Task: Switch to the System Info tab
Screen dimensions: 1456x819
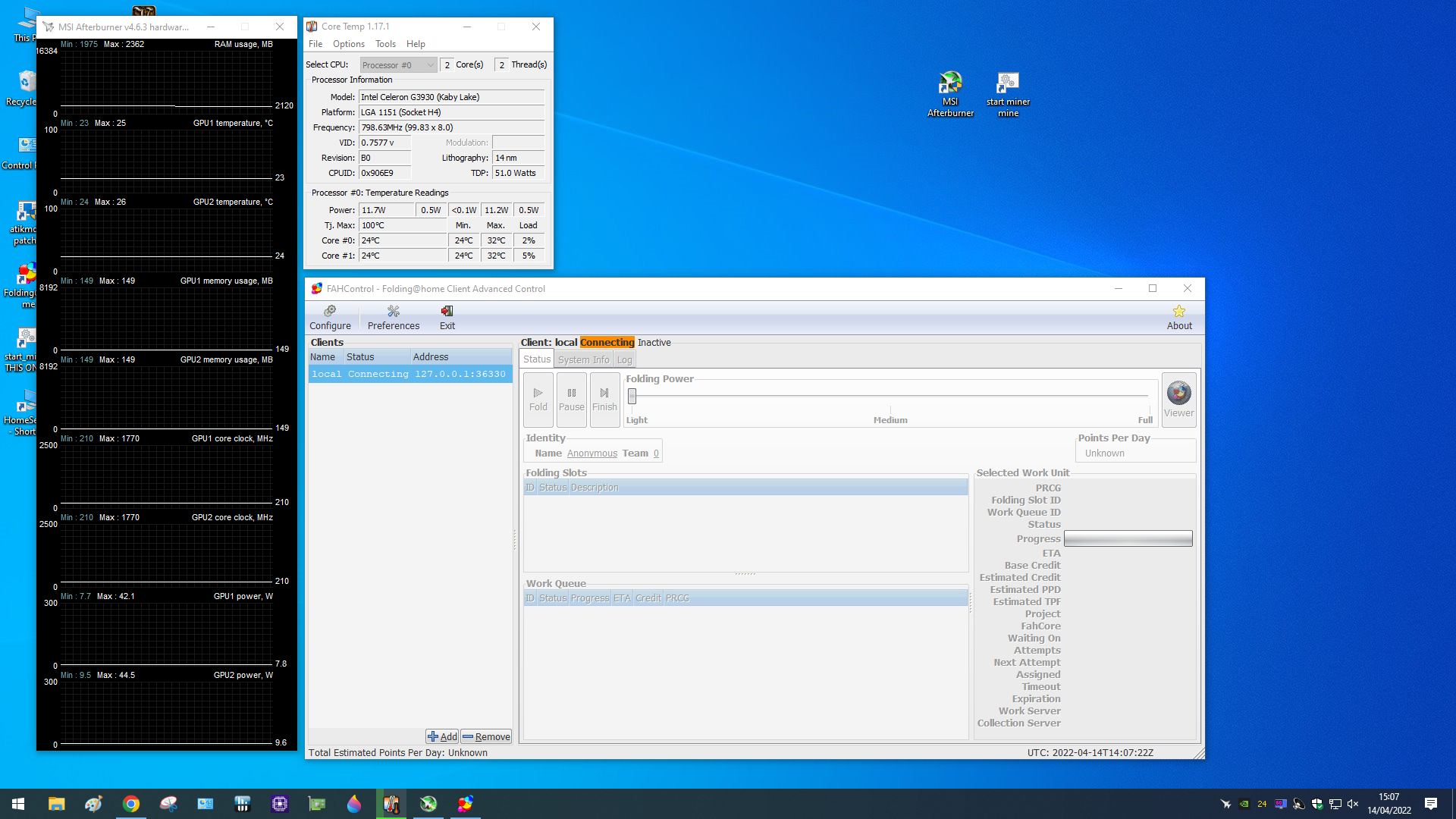Action: click(x=583, y=359)
